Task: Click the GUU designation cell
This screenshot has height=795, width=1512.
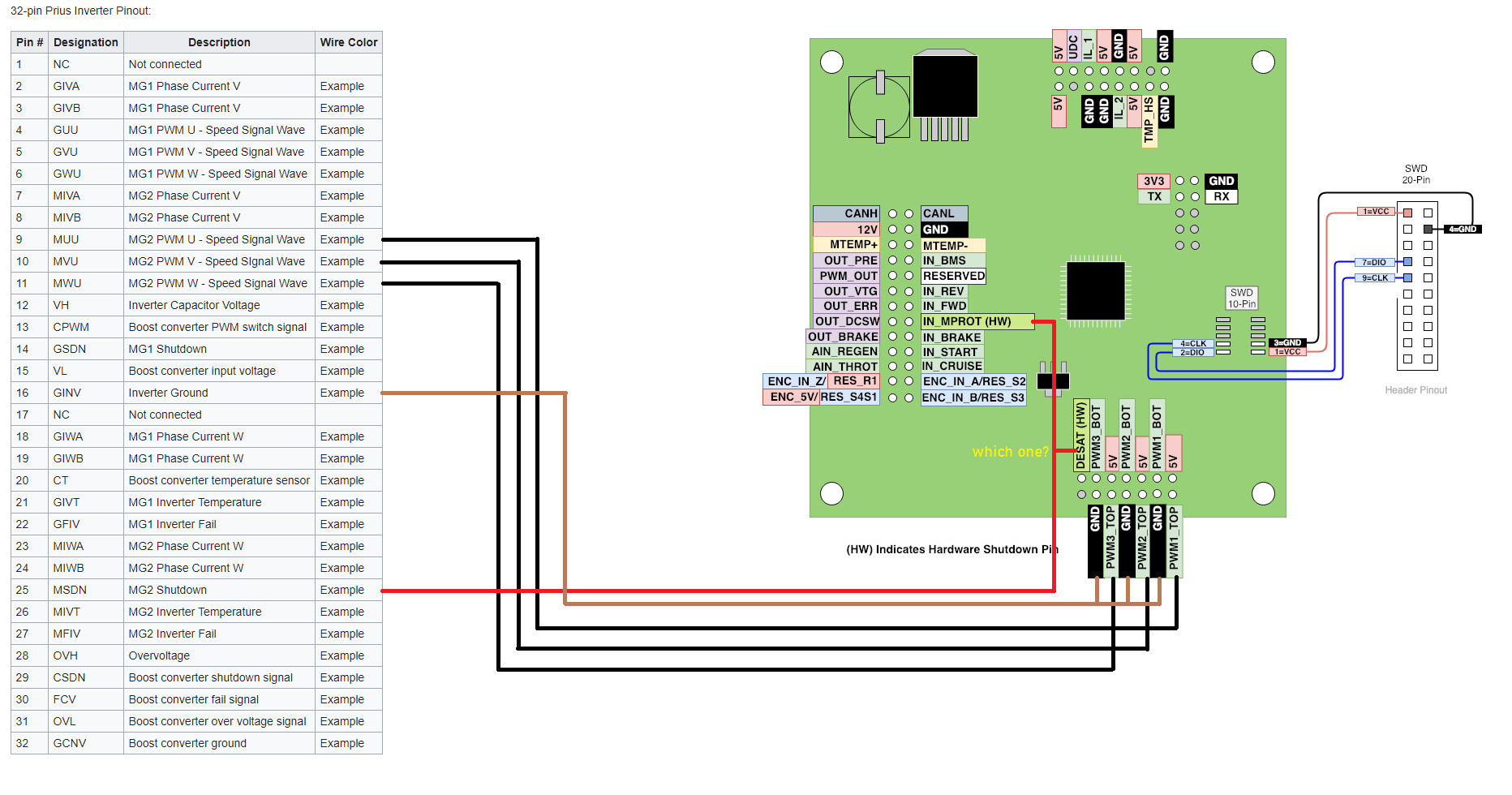Action: pyautogui.click(x=86, y=130)
